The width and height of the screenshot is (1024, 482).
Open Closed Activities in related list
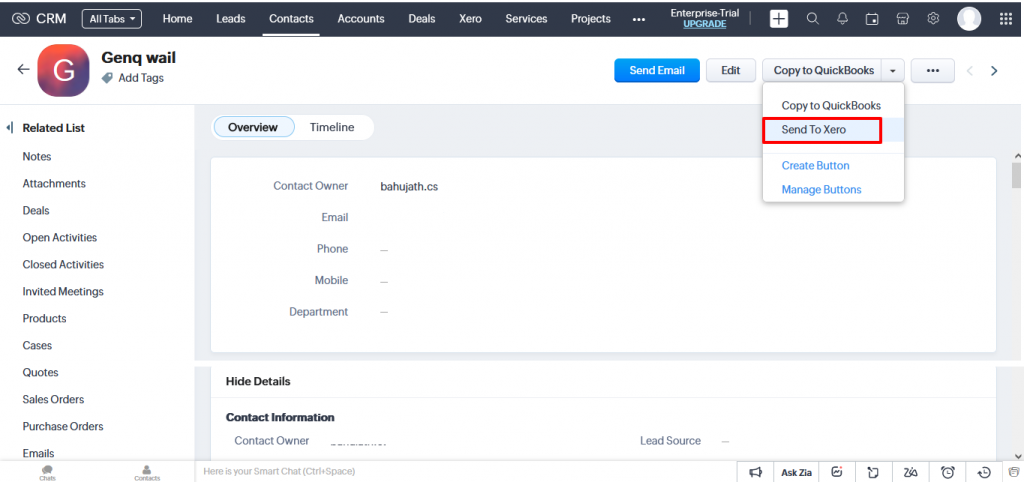click(63, 265)
